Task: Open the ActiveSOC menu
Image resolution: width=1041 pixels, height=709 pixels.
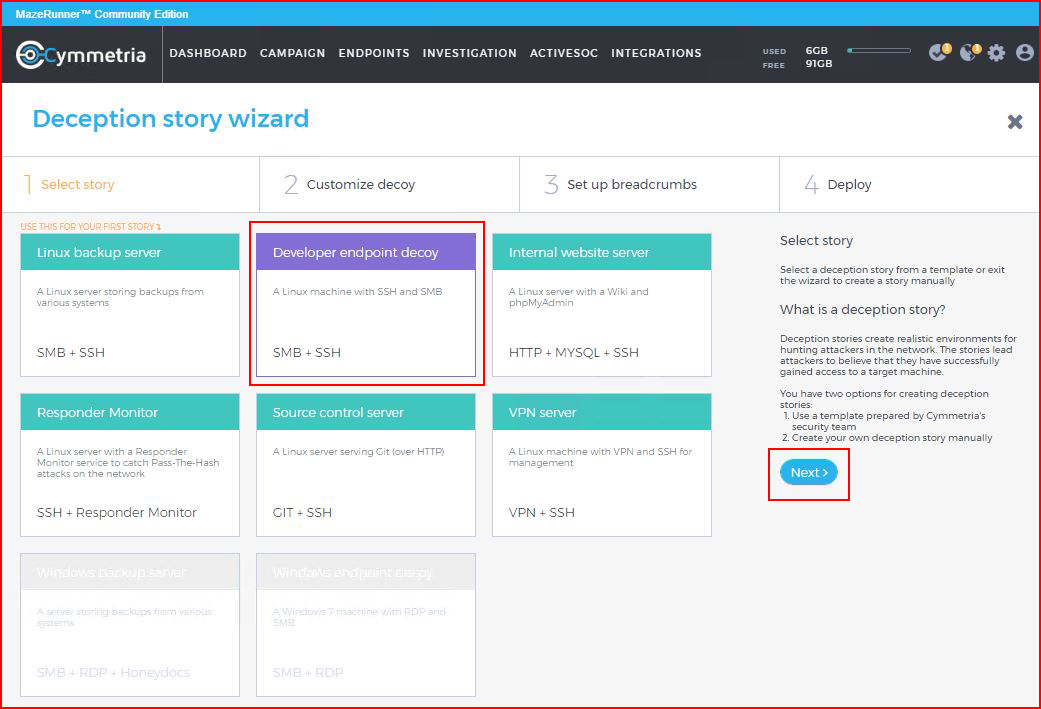Action: pyautogui.click(x=564, y=53)
